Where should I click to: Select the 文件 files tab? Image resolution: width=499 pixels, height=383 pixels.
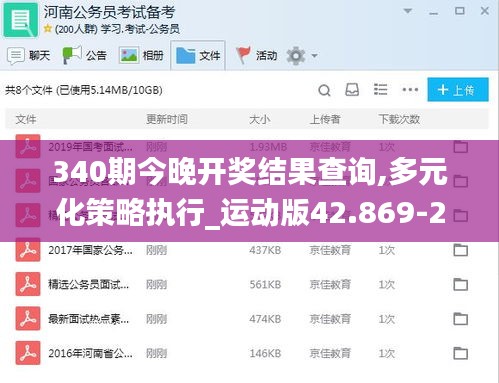[198, 55]
